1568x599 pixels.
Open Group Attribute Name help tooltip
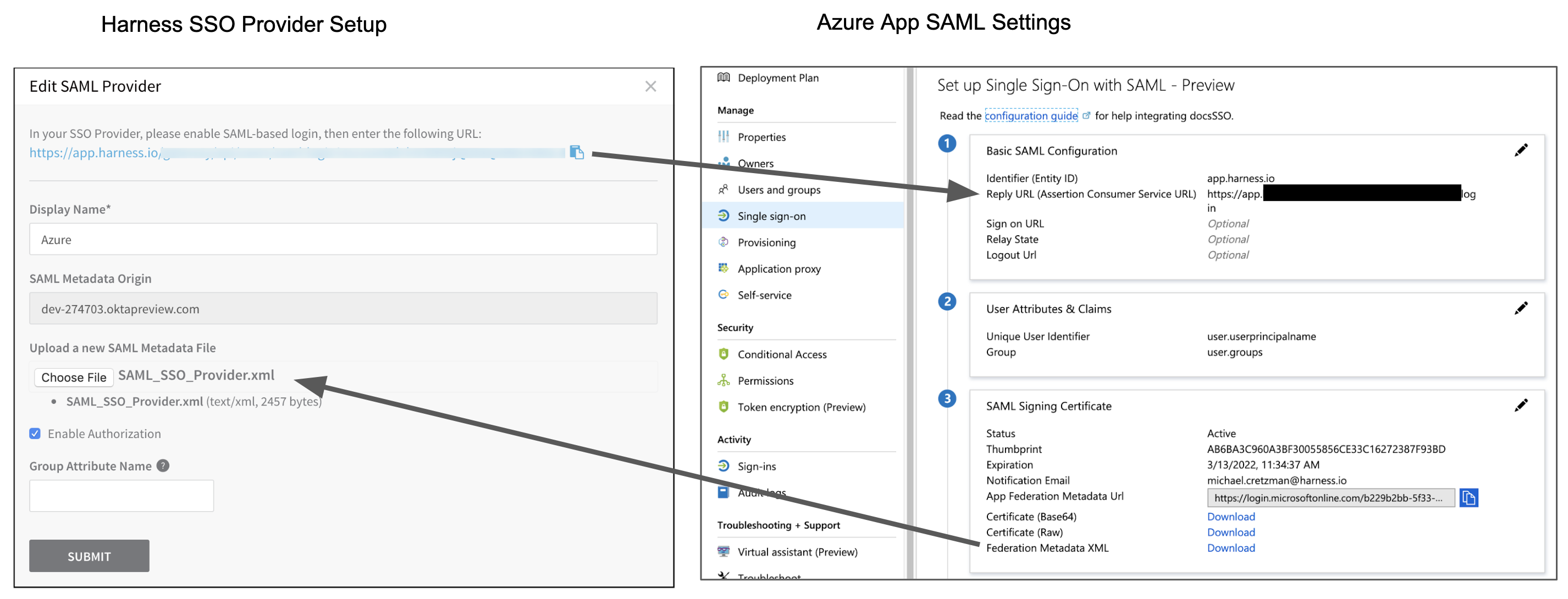(163, 465)
